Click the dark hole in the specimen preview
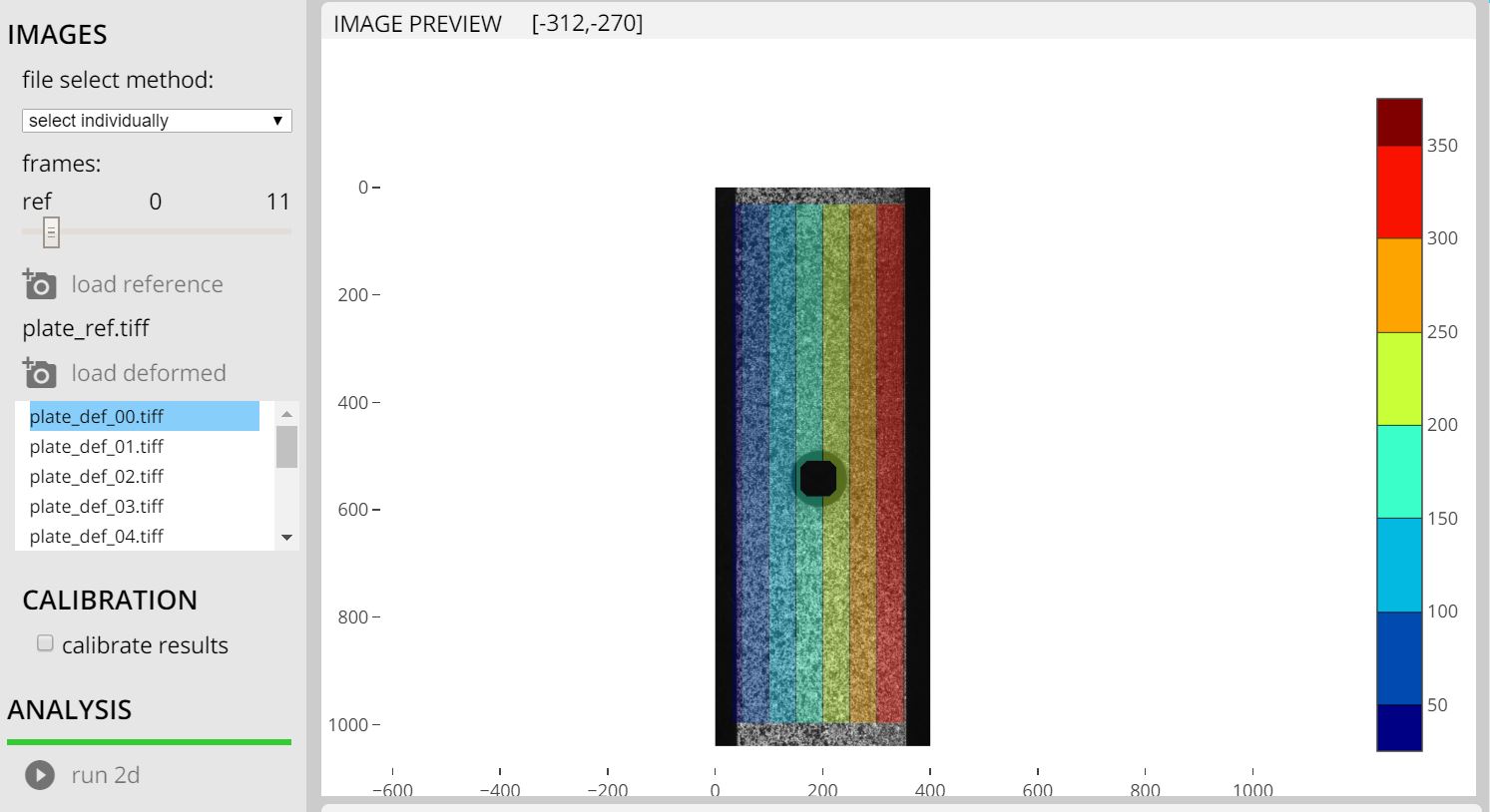 point(818,479)
